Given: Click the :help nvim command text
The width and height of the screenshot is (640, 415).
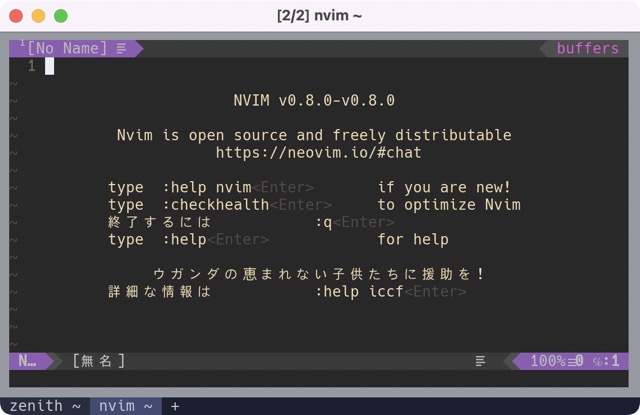Looking at the screenshot, I should tap(207, 187).
